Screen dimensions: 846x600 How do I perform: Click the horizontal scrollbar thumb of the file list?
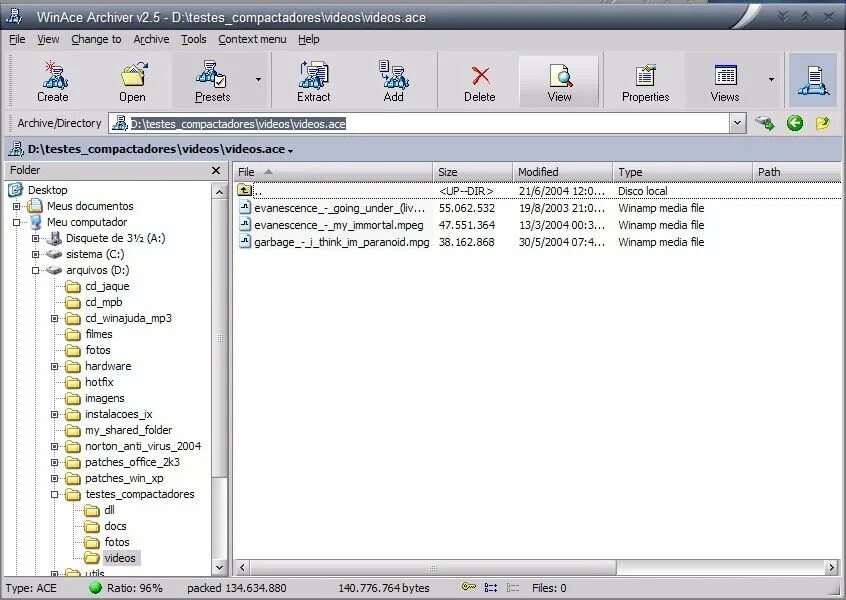(x=433, y=568)
